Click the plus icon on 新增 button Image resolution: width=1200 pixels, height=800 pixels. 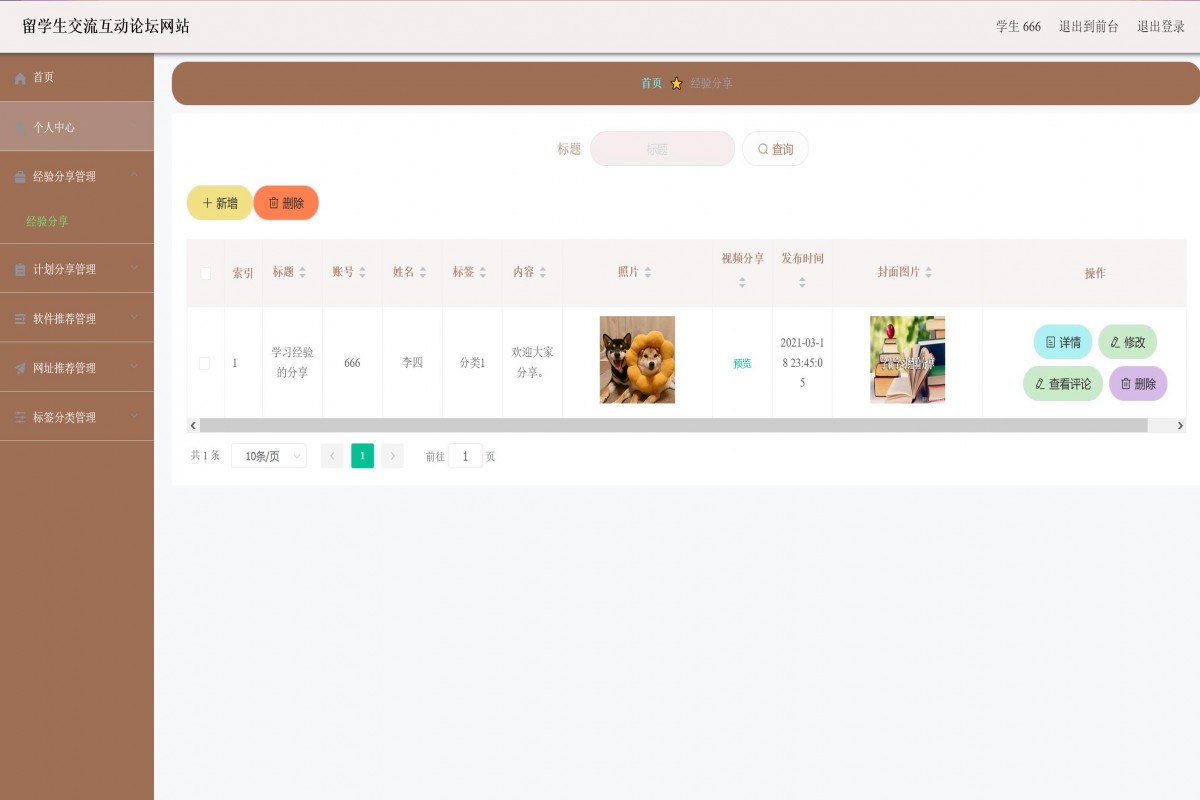(x=205, y=202)
